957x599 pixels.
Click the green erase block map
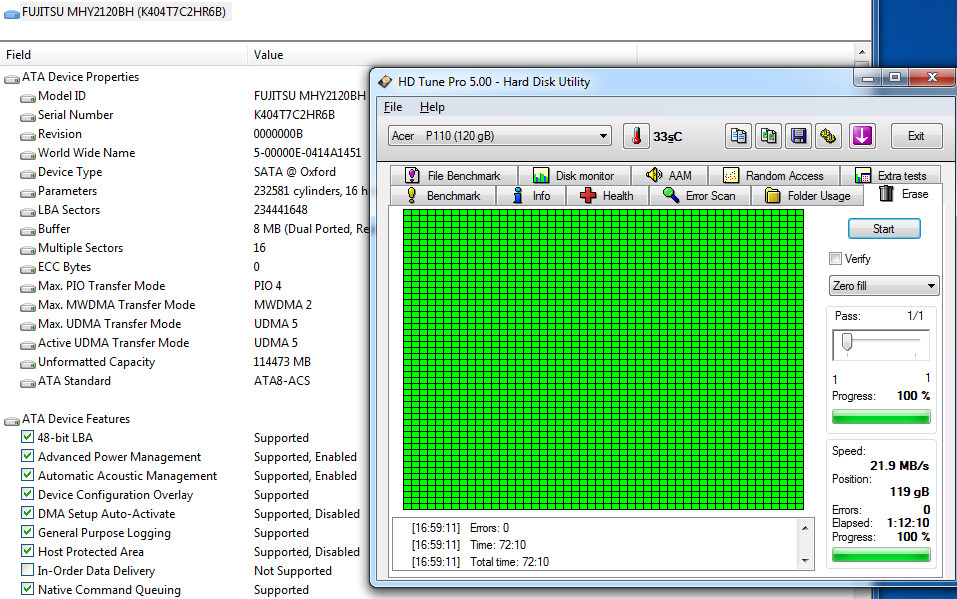pos(603,359)
